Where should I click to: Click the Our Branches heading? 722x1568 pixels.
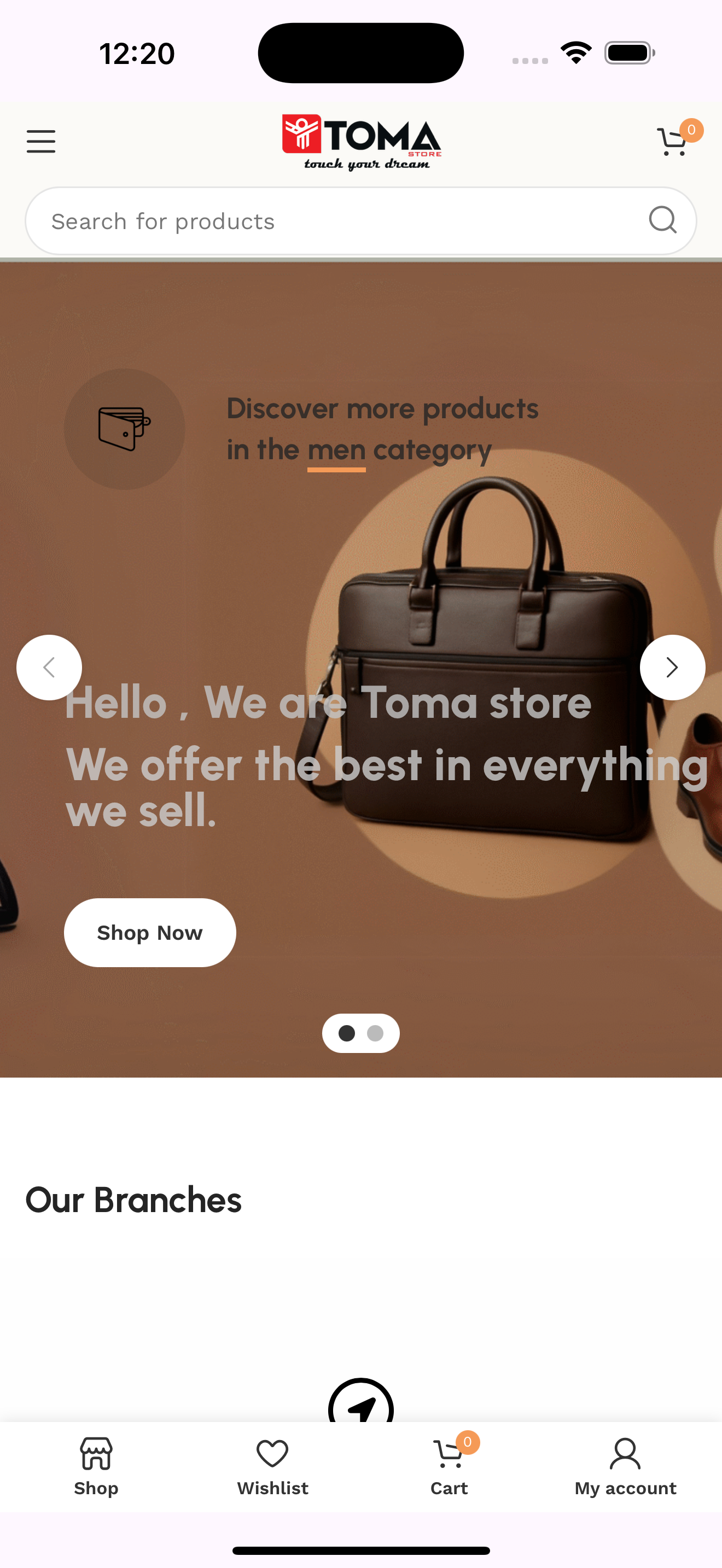[x=133, y=1200]
